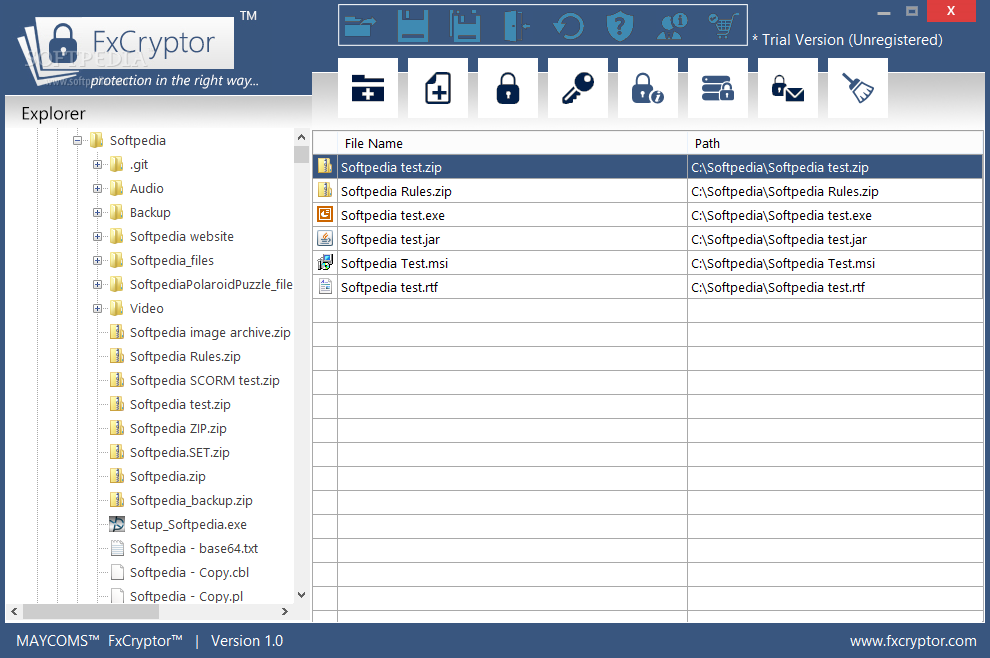Expand the Softpedia_files folder node
Screen dimensions: 990x658
(x=97, y=260)
